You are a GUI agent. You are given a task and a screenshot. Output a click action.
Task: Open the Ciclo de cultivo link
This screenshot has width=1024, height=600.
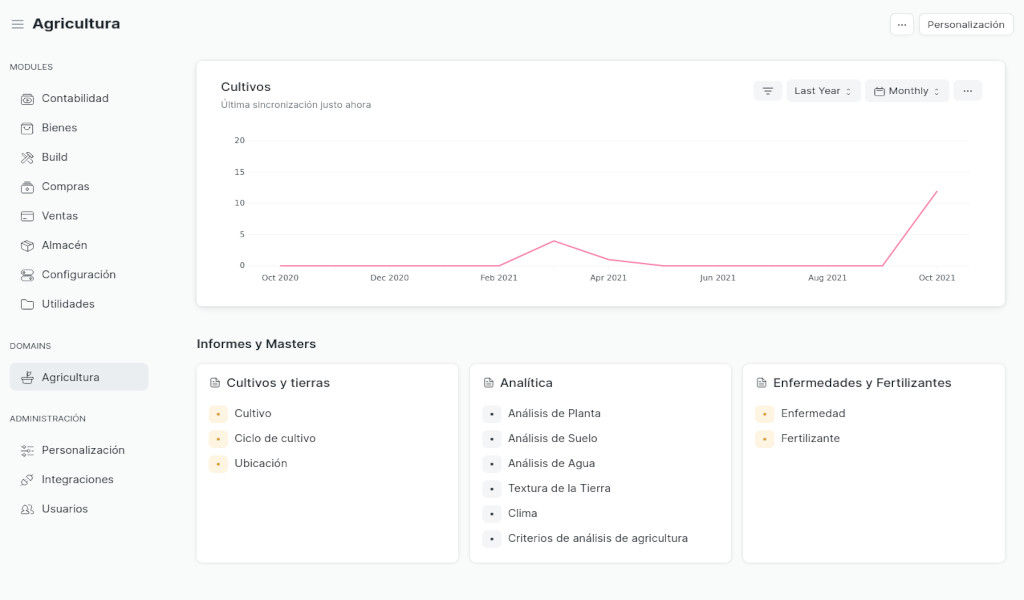pos(275,439)
